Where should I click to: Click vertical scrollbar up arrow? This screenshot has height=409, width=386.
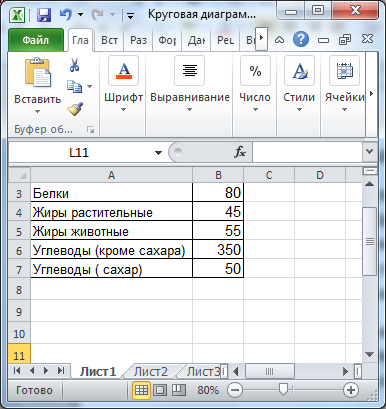pos(370,184)
